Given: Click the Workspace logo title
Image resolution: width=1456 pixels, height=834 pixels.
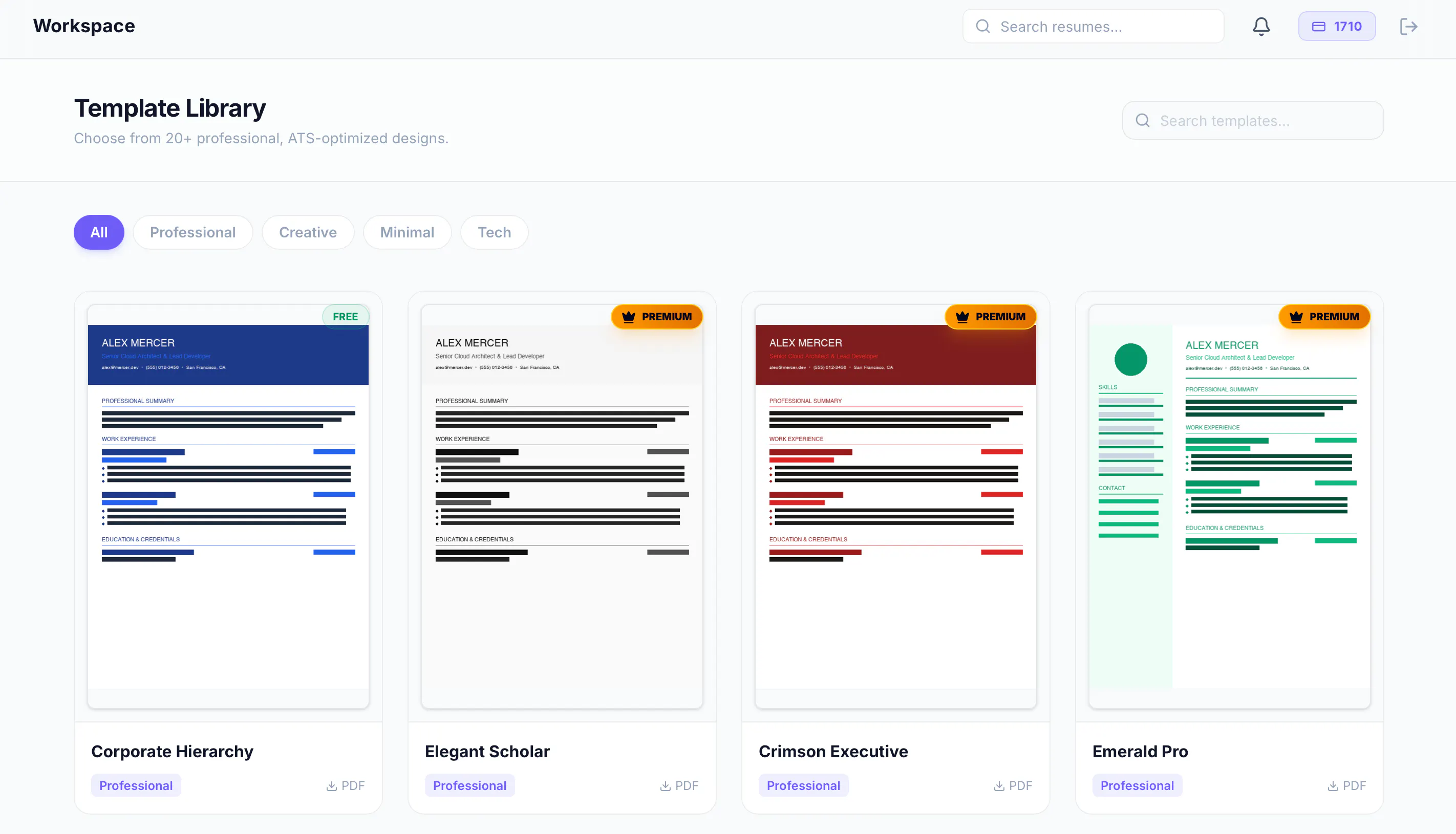Looking at the screenshot, I should (83, 26).
